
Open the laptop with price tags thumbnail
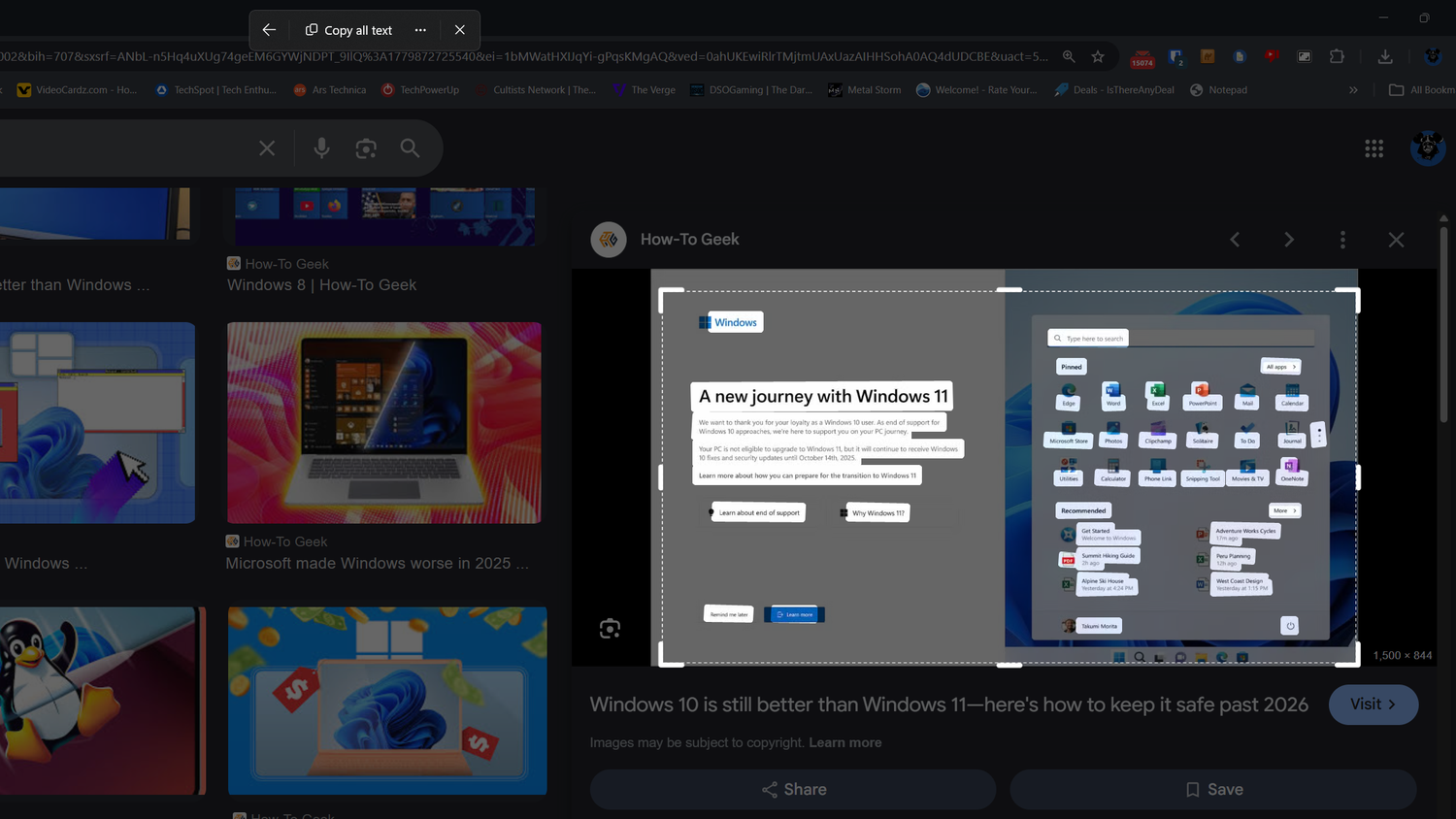click(387, 701)
